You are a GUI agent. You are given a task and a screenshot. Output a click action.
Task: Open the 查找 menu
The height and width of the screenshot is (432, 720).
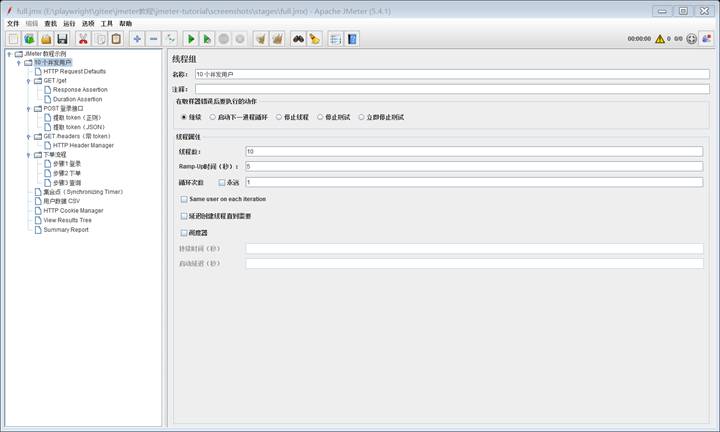(x=51, y=23)
